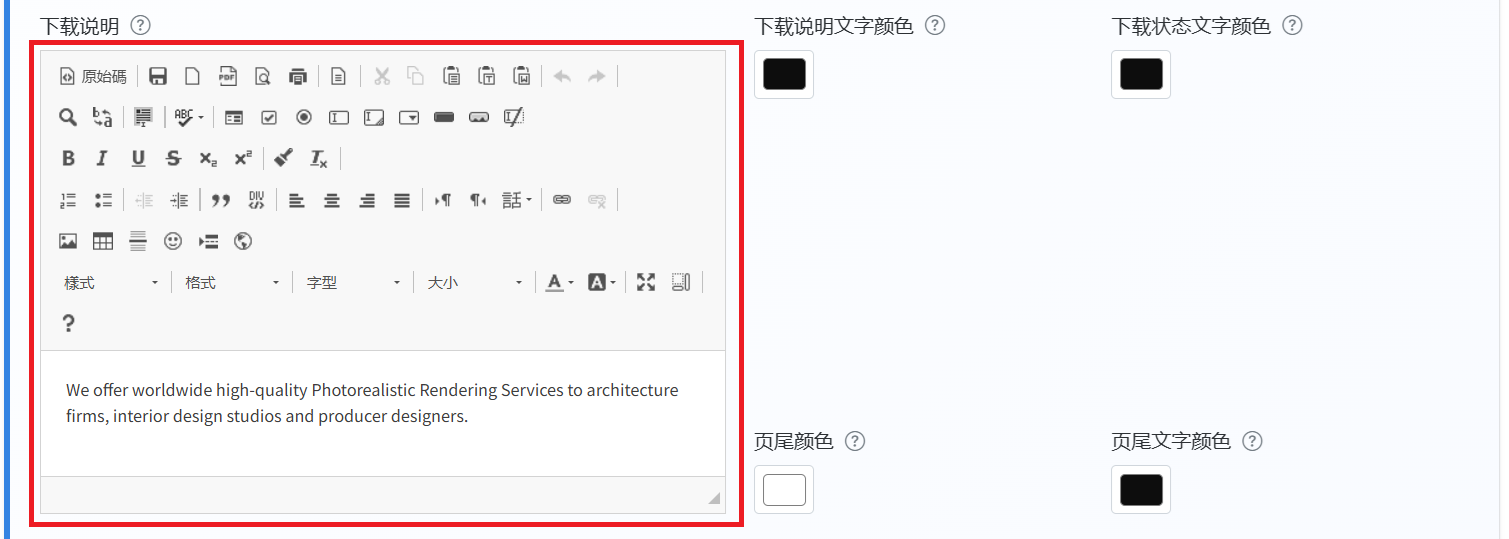The width and height of the screenshot is (1509, 539).
Task: Insert a horizontal line
Action: pyautogui.click(x=138, y=241)
